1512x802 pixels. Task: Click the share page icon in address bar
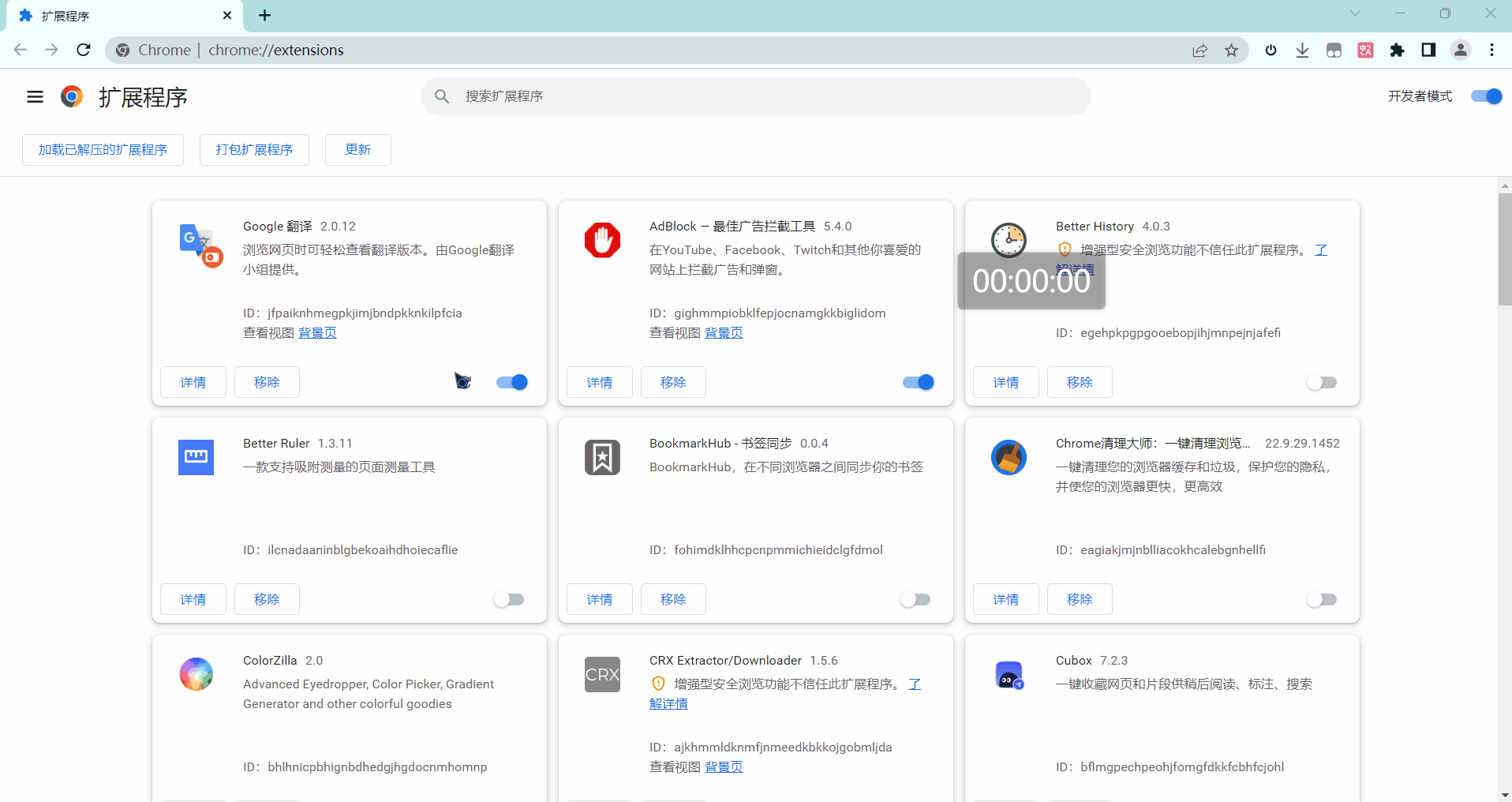(1199, 51)
